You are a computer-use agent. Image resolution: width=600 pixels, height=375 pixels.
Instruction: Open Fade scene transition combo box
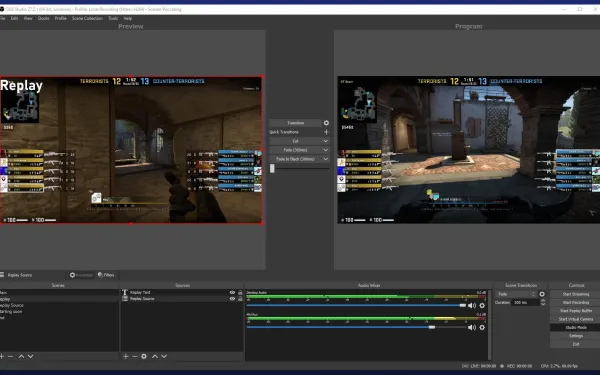pos(516,294)
